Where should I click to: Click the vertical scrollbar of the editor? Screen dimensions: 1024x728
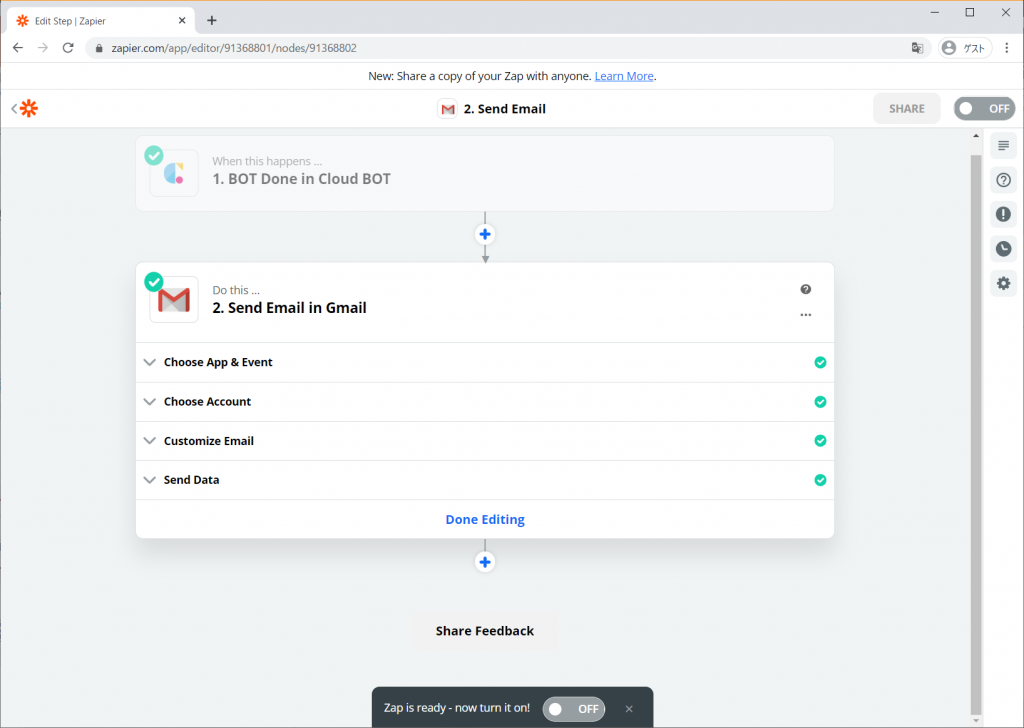pyautogui.click(x=976, y=434)
